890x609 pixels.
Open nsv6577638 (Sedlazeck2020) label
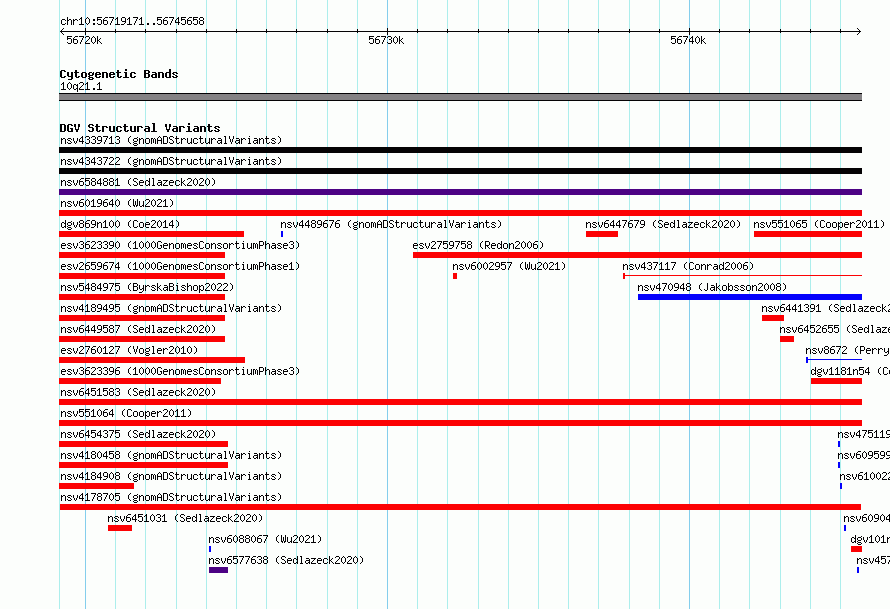tap(286, 560)
